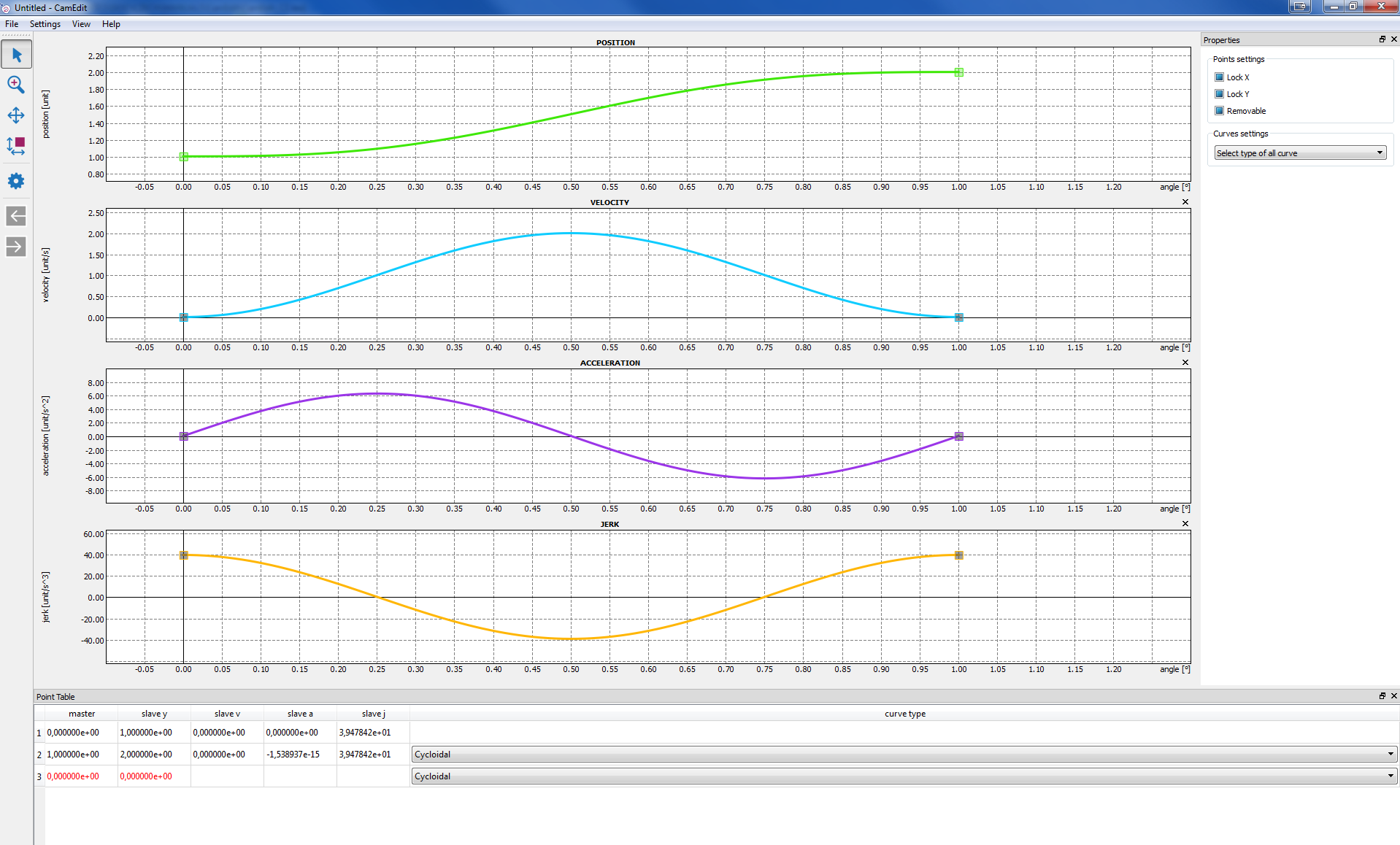Click row 1 master cell 0,000000e+00
The width and height of the screenshot is (1400, 845).
[82, 733]
